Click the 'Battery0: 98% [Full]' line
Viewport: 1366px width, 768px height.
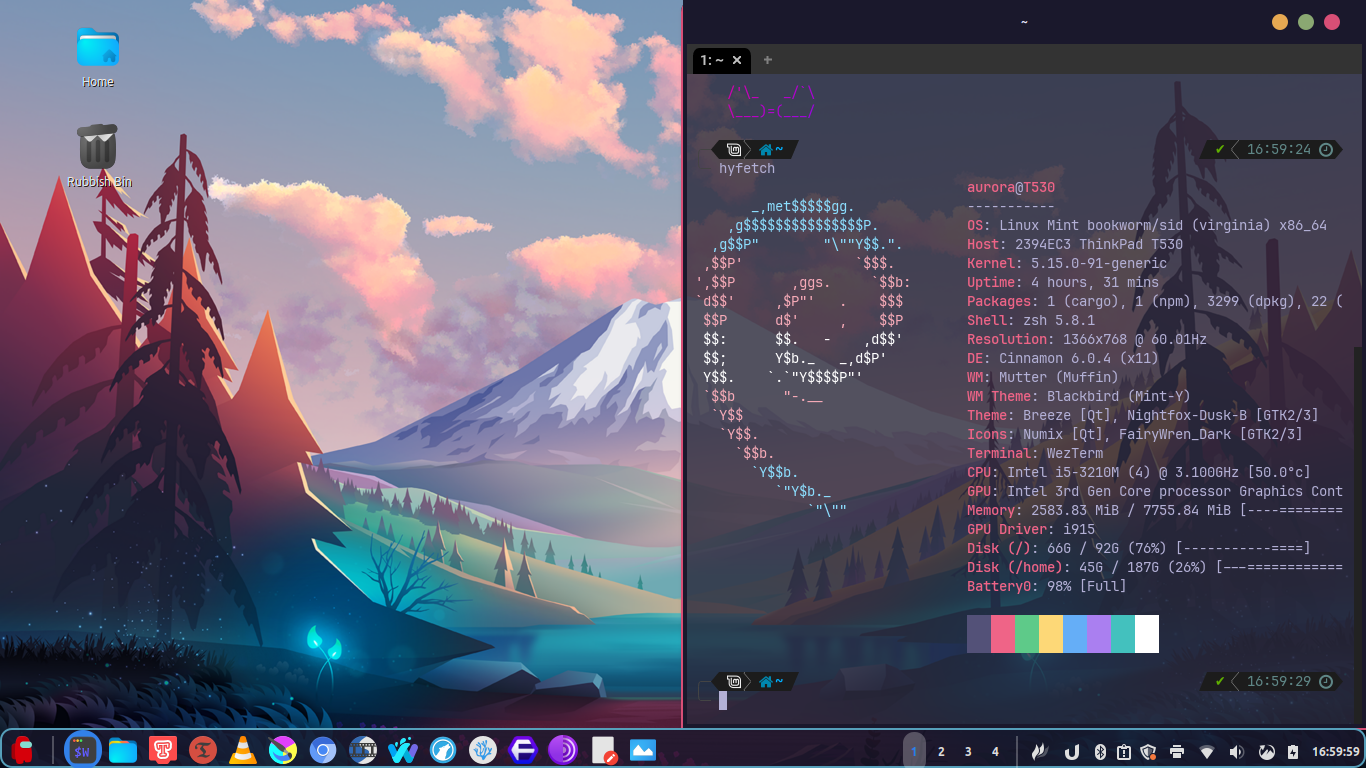pos(1047,587)
